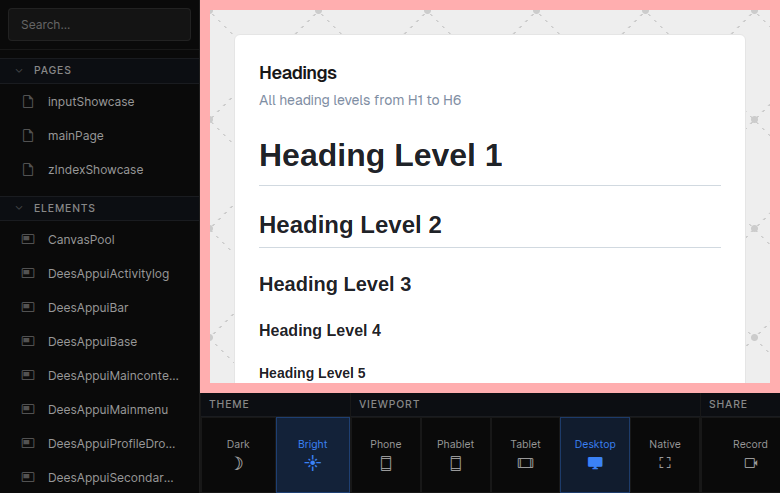Click the Search input field
The height and width of the screenshot is (493, 780).
click(x=99, y=25)
